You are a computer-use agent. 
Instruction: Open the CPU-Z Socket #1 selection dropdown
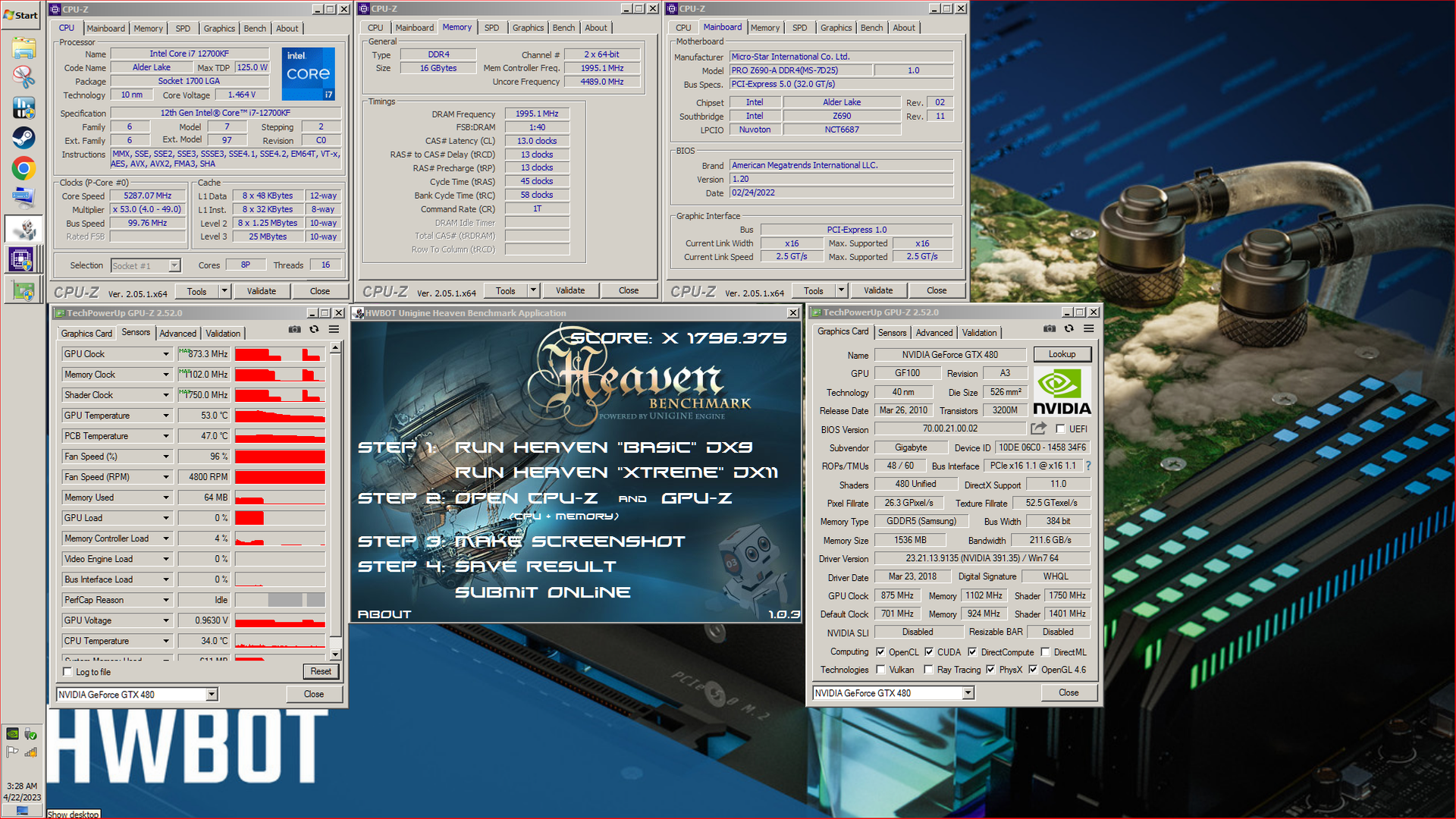pos(174,265)
